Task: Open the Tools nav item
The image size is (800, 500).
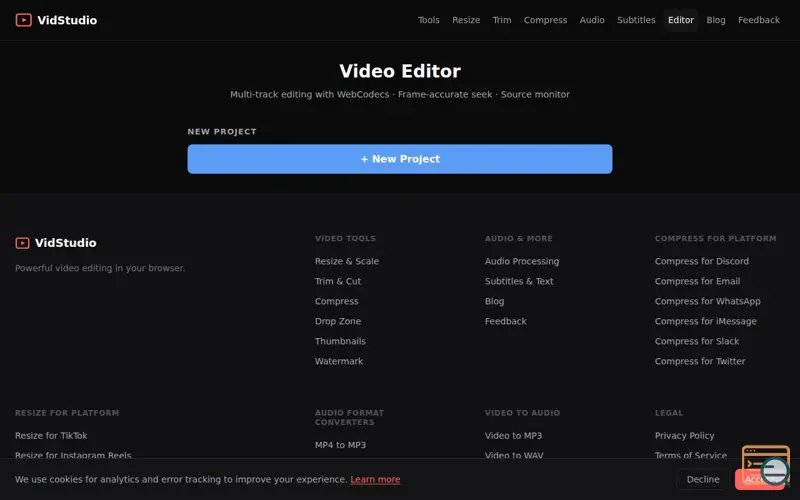Action: [429, 20]
